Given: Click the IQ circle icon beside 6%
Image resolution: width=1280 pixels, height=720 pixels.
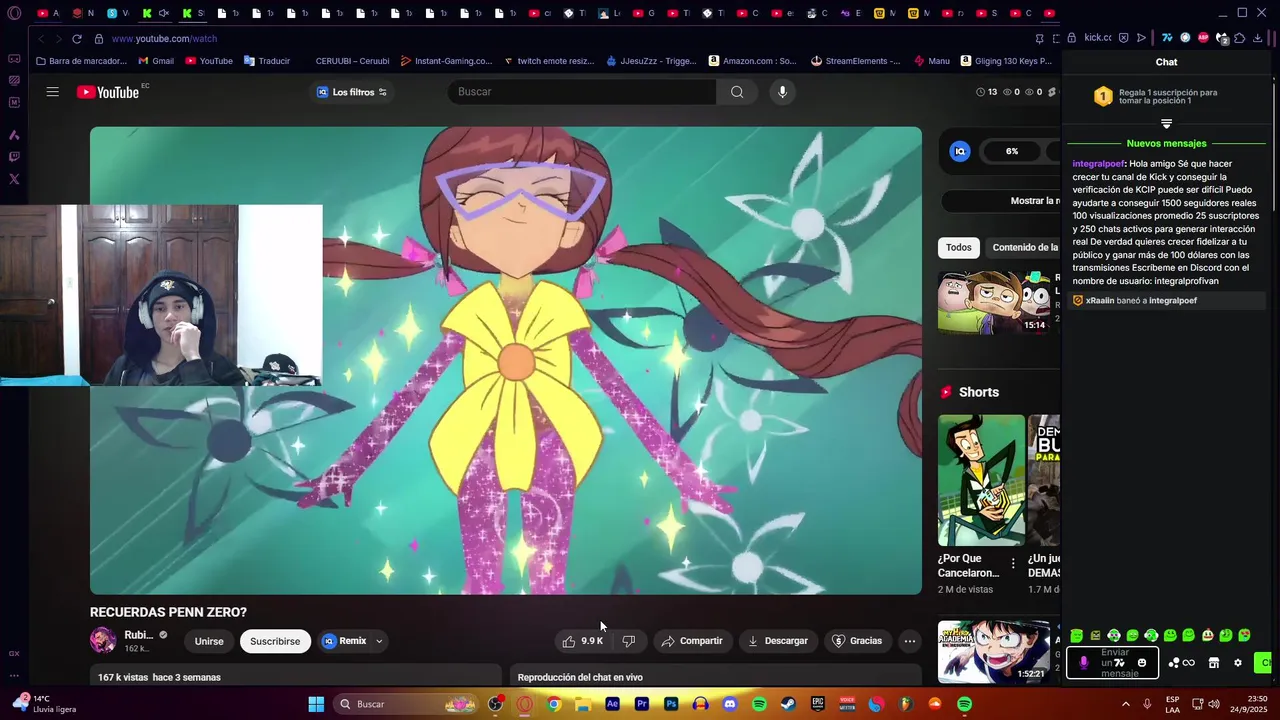Looking at the screenshot, I should tap(960, 151).
